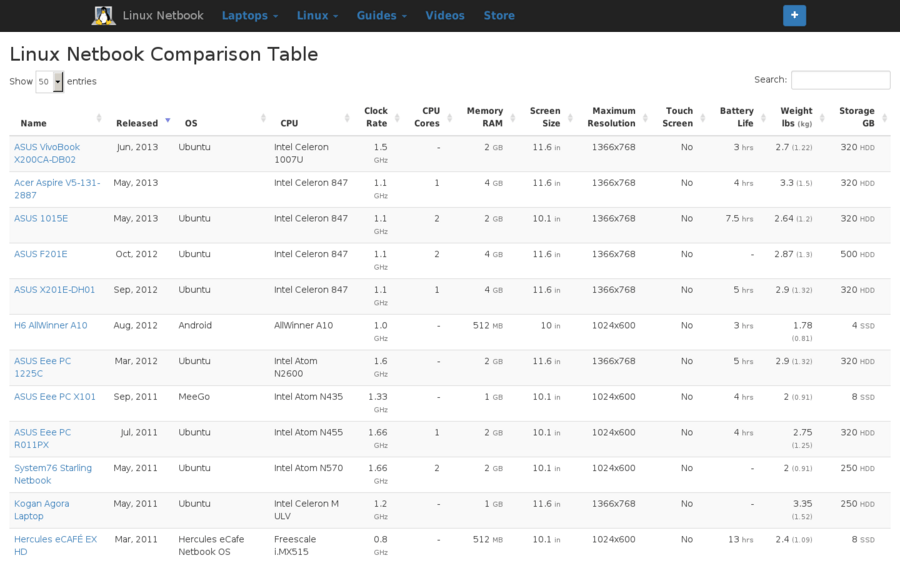Open System76 Starling Netbook link
This screenshot has width=900, height=563.
pyautogui.click(x=53, y=474)
